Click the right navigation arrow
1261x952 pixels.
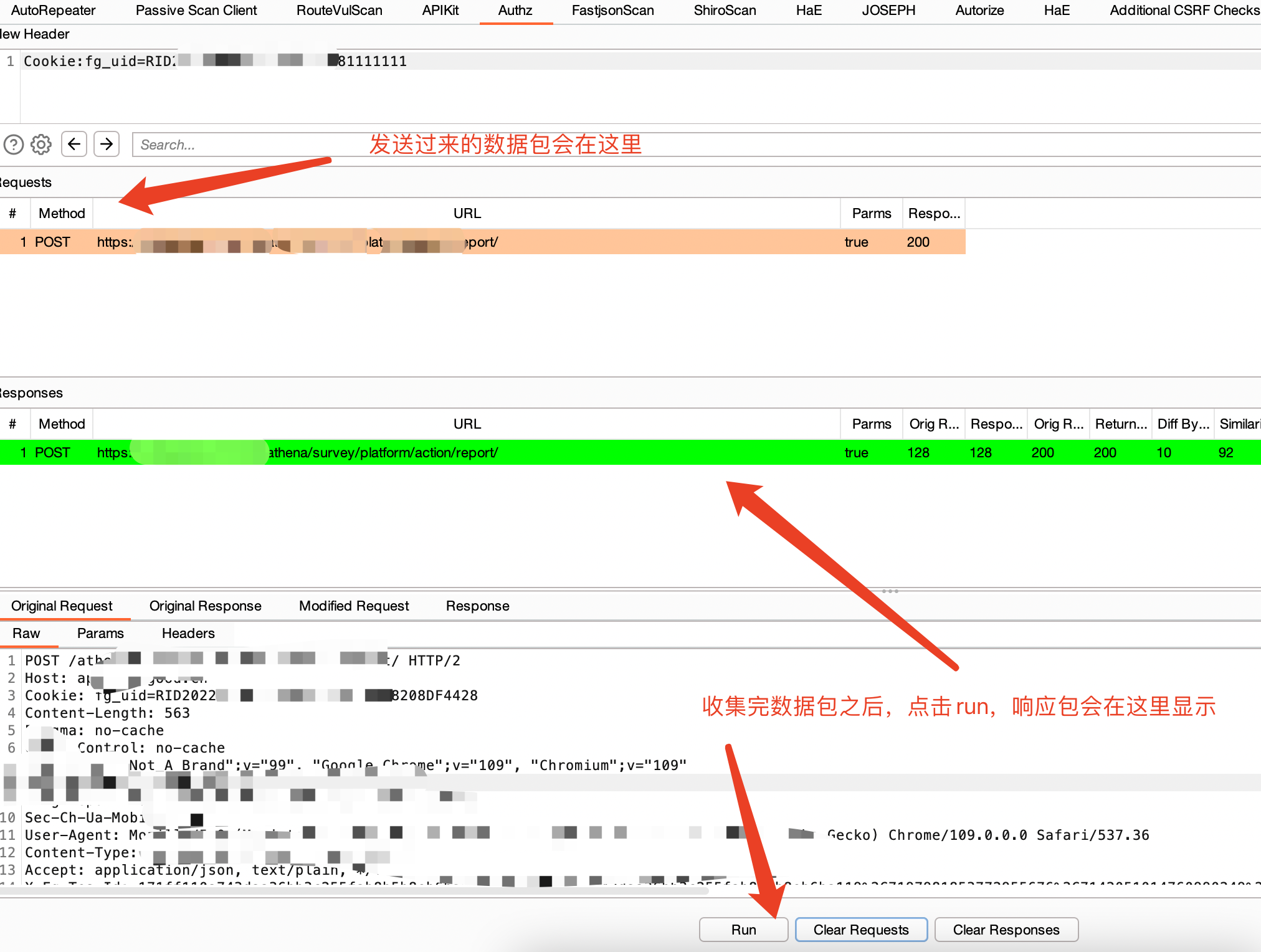click(x=107, y=145)
